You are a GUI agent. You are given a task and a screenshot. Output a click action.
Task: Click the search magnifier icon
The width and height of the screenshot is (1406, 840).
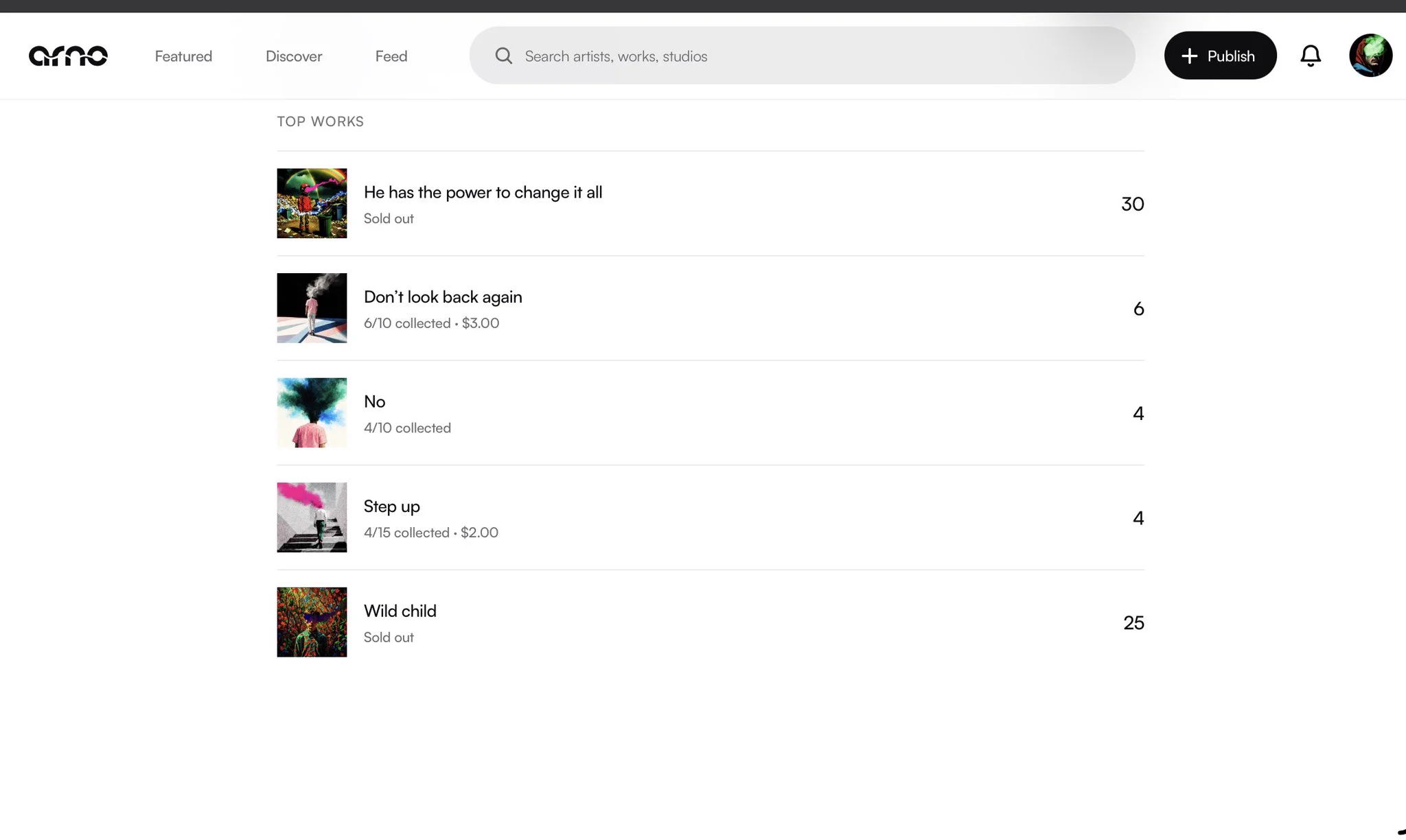point(504,56)
